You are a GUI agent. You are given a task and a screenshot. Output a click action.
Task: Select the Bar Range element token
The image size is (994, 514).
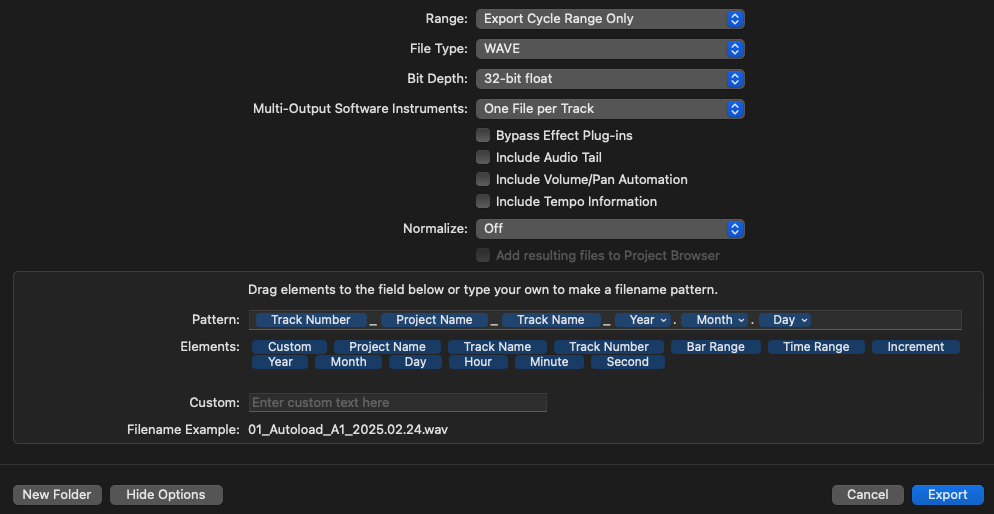715,347
